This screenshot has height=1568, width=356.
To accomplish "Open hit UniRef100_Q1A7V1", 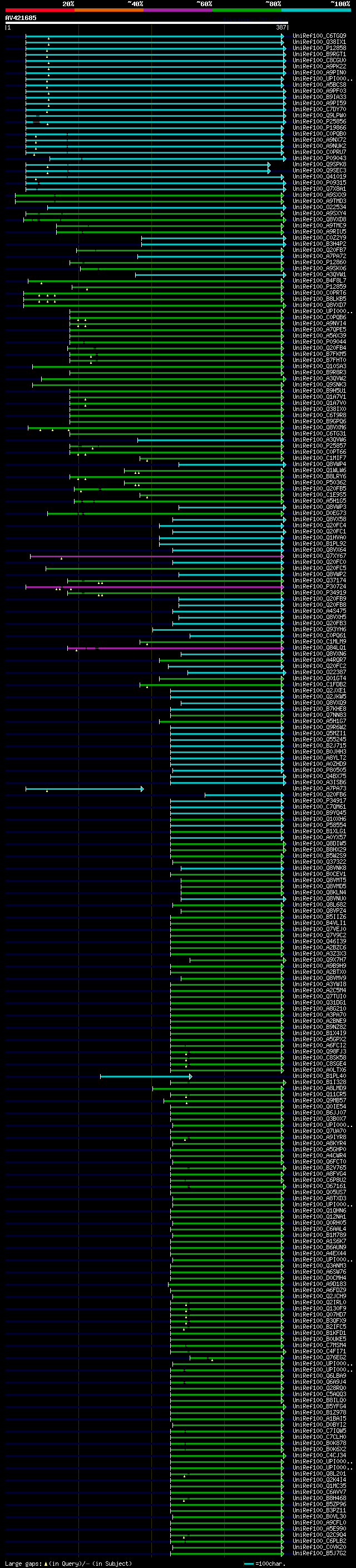I will tap(319, 397).
